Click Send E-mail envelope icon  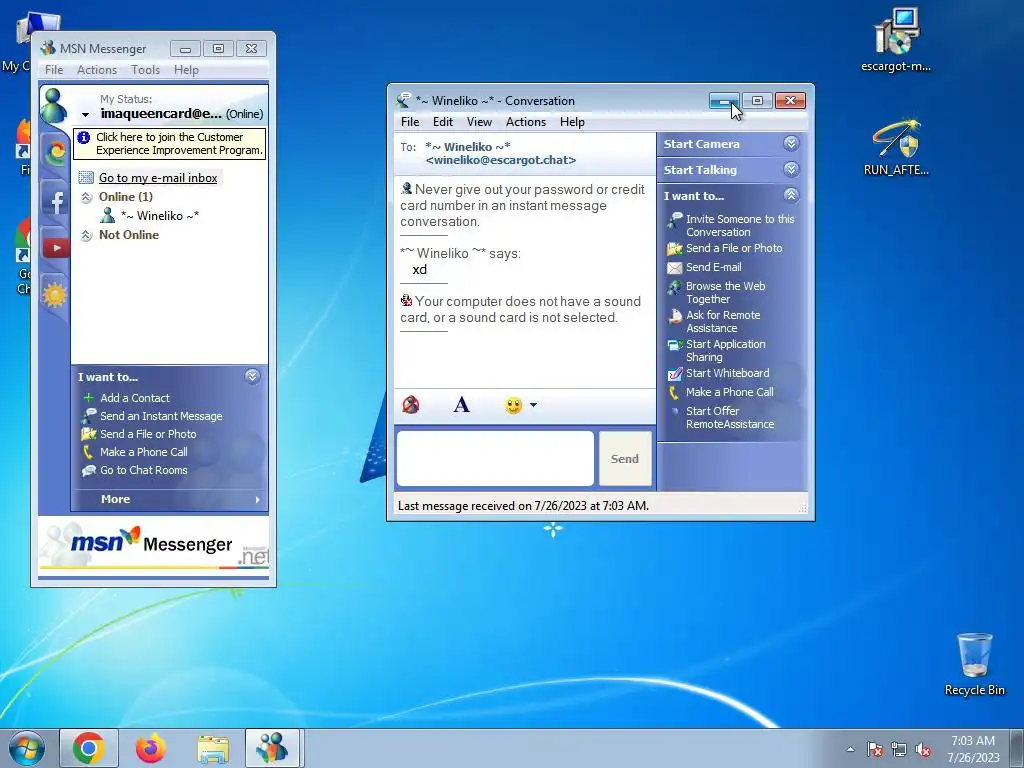tap(674, 268)
